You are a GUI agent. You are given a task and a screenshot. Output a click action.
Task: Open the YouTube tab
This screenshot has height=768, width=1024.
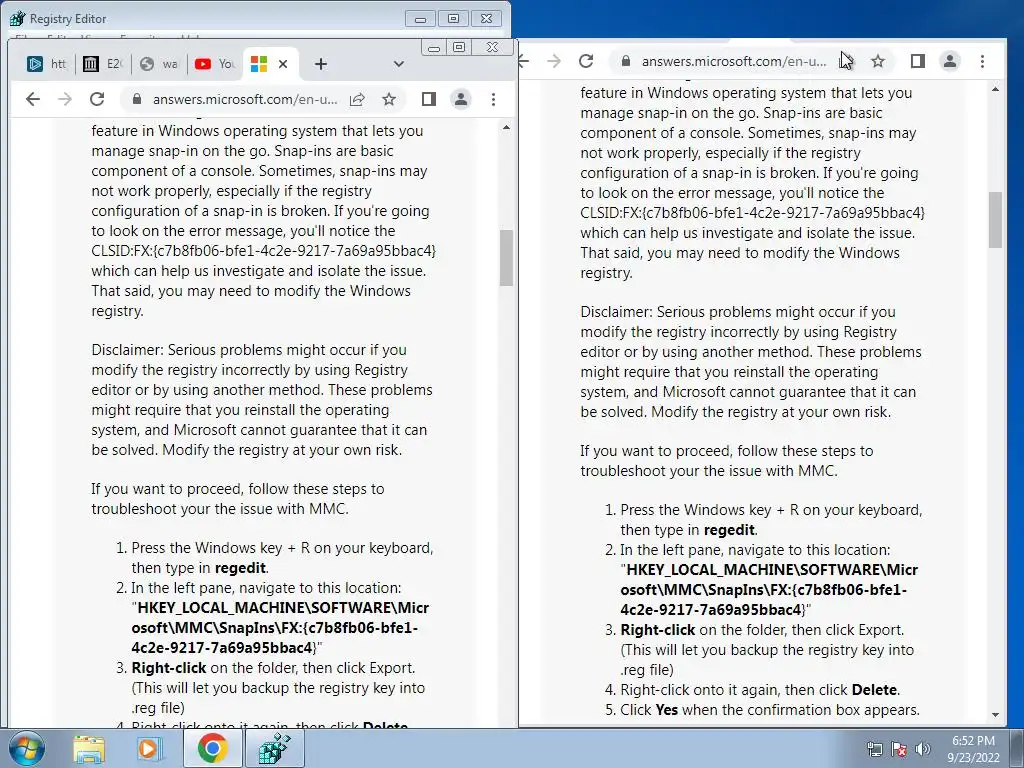click(x=214, y=64)
